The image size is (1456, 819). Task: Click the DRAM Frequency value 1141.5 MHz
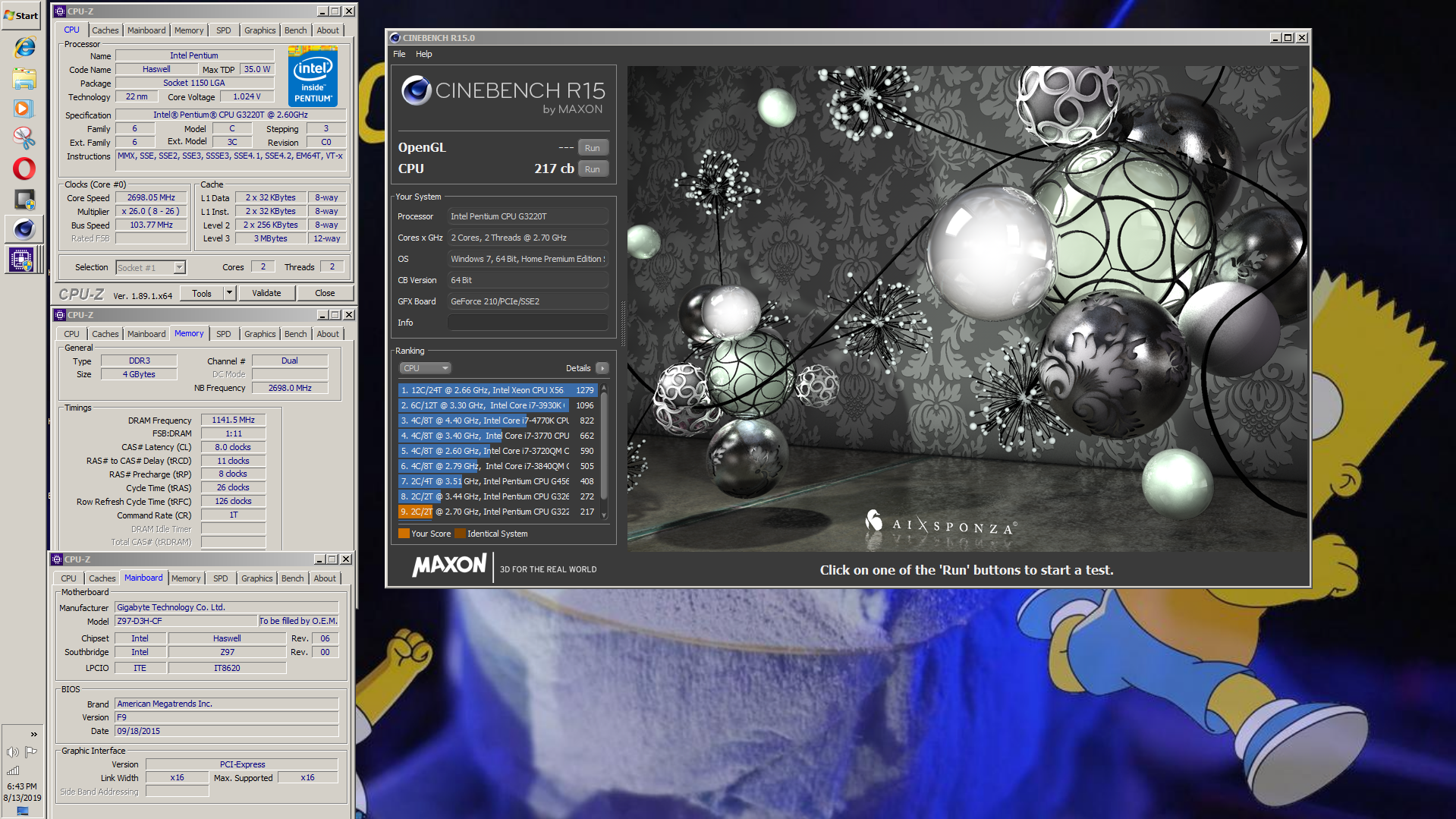coord(234,420)
